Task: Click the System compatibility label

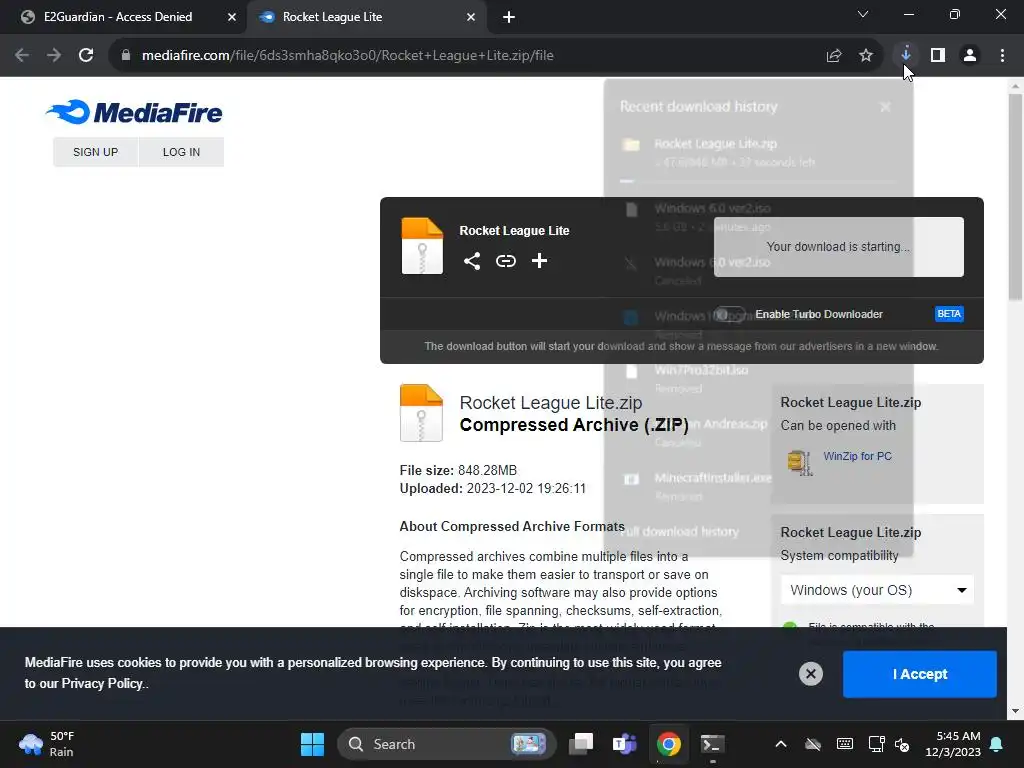Action: (x=839, y=556)
